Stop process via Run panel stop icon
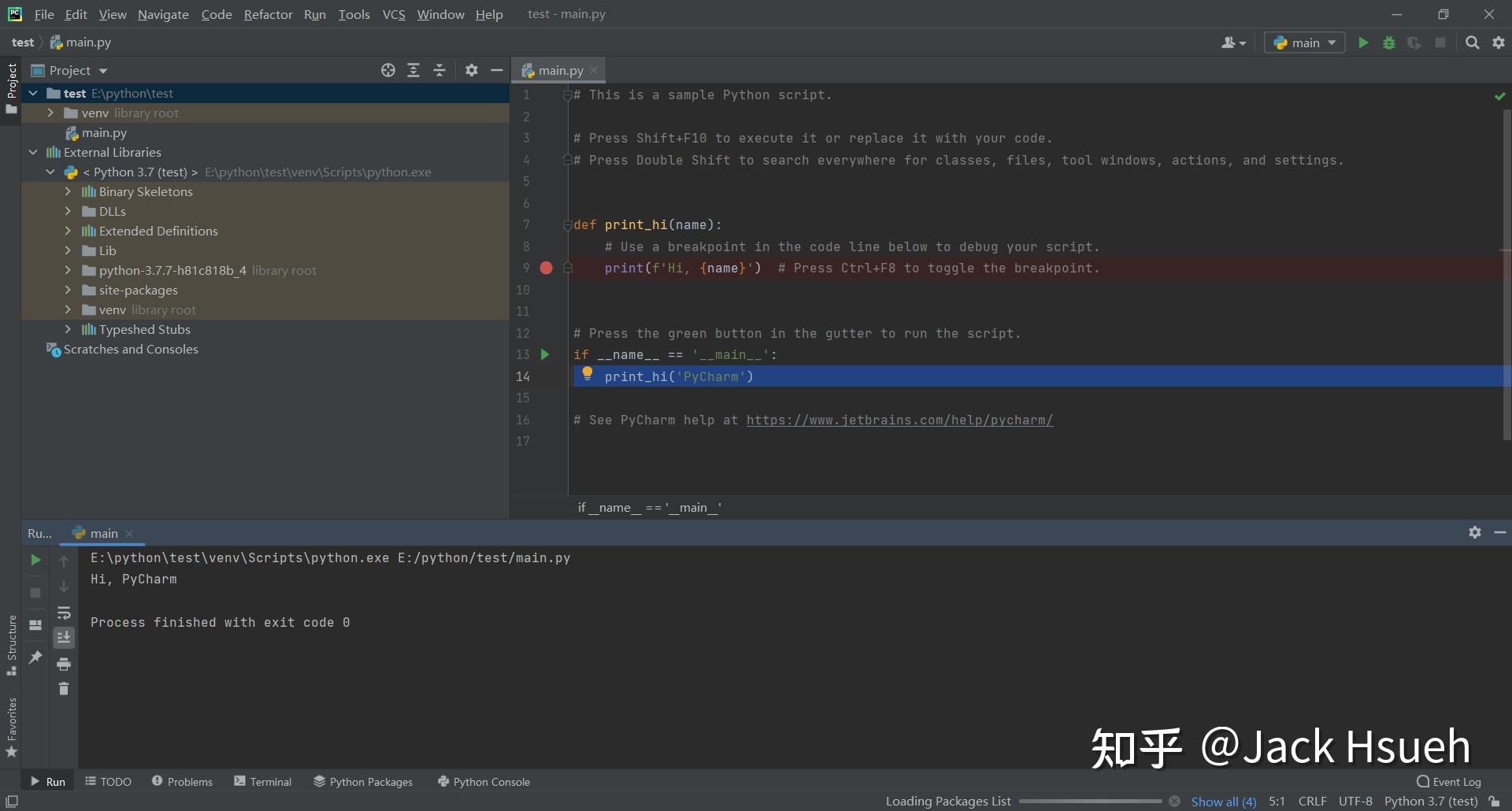The image size is (1512, 811). coord(35,592)
